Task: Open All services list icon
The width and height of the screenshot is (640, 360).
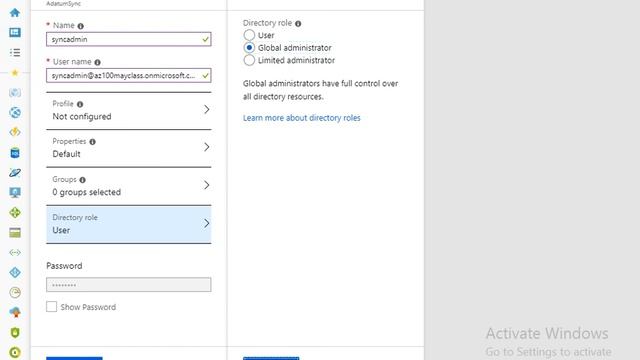Action: point(15,52)
